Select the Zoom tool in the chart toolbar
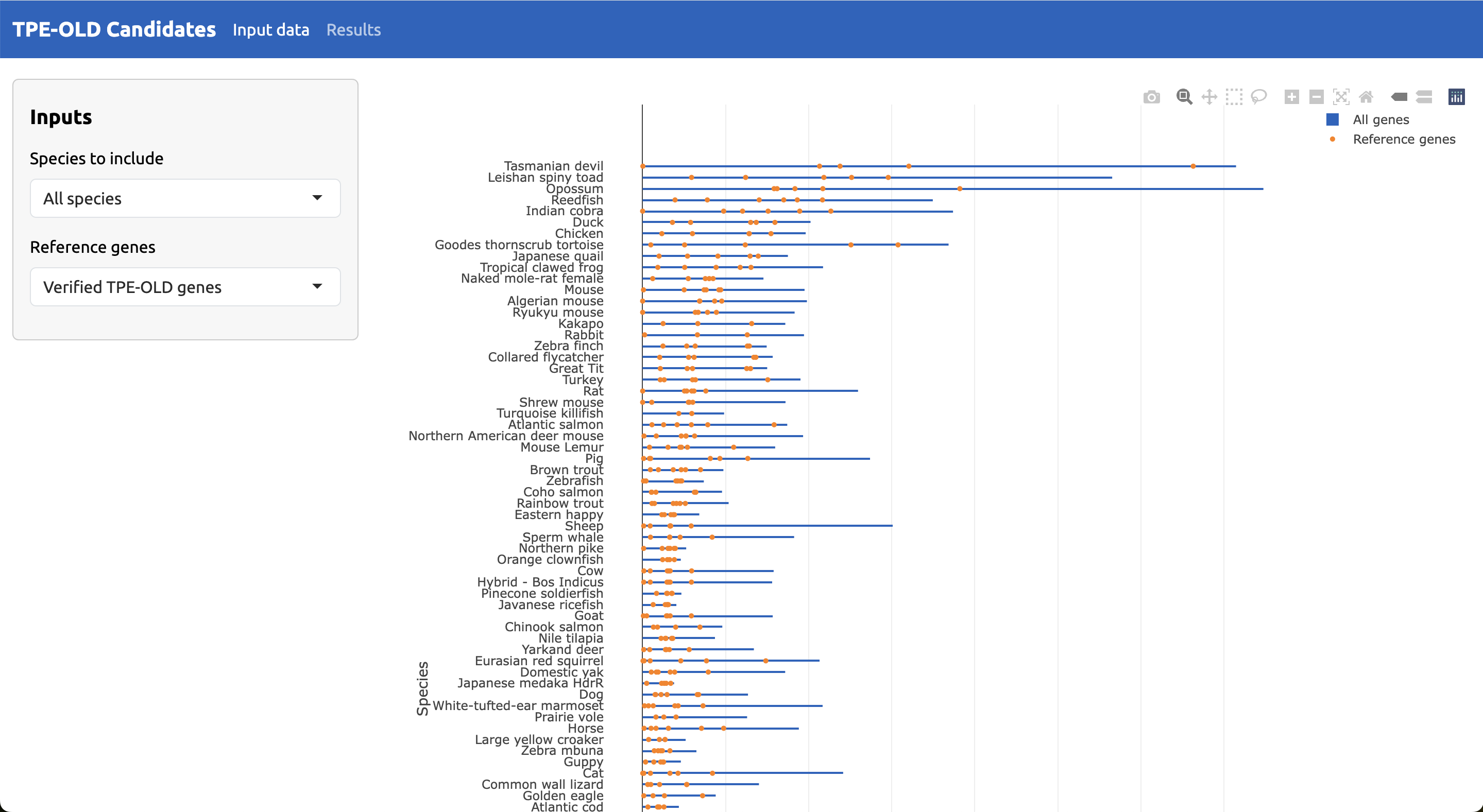The height and width of the screenshot is (812, 1483). point(1184,97)
